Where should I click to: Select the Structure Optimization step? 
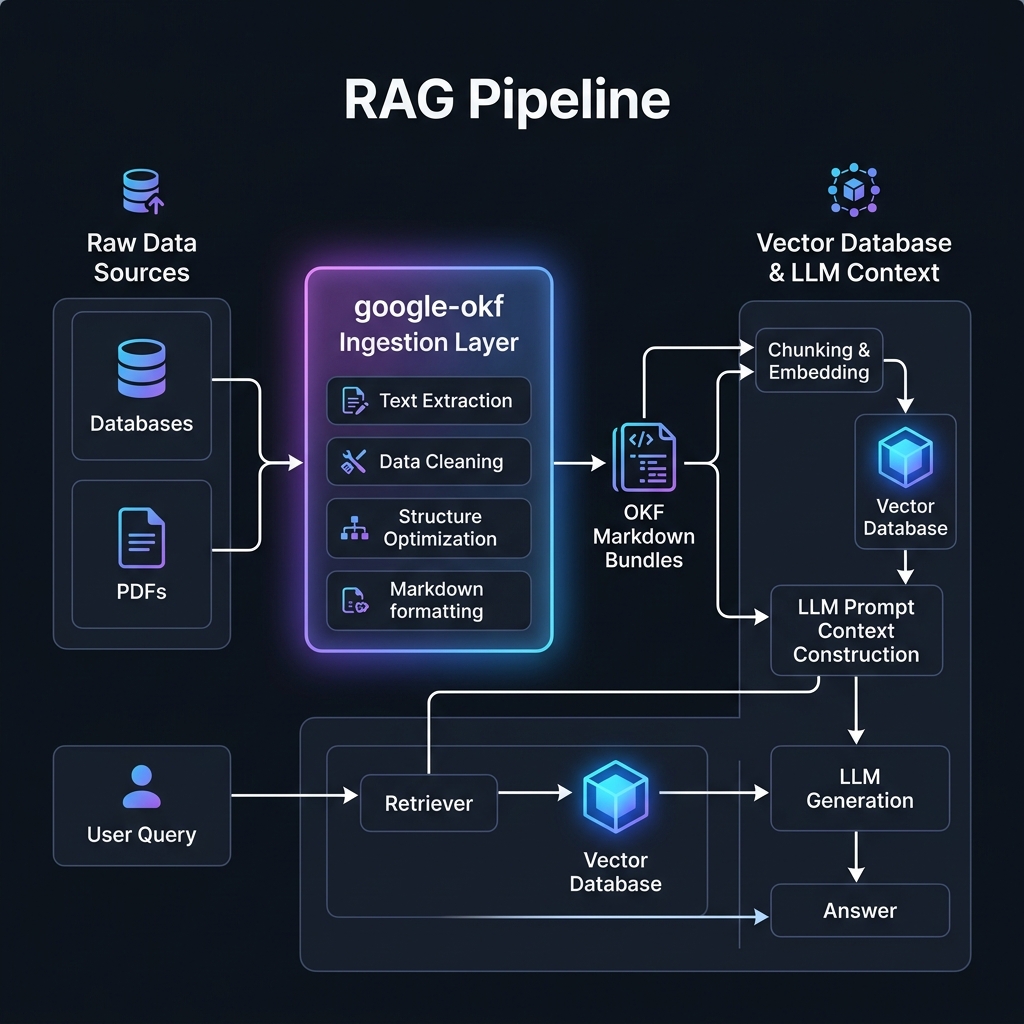[428, 528]
